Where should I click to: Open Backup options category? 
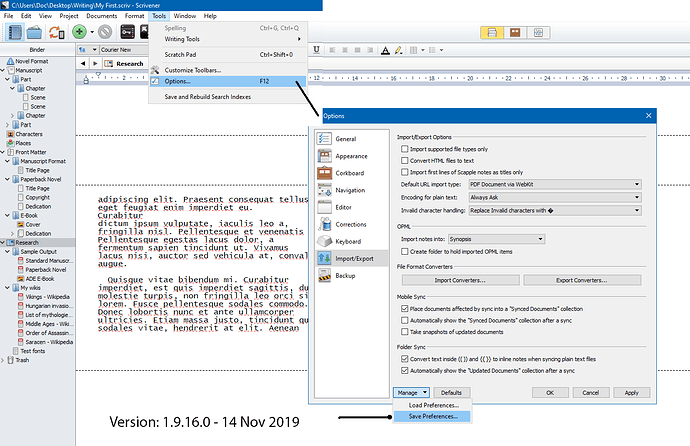pyautogui.click(x=352, y=276)
